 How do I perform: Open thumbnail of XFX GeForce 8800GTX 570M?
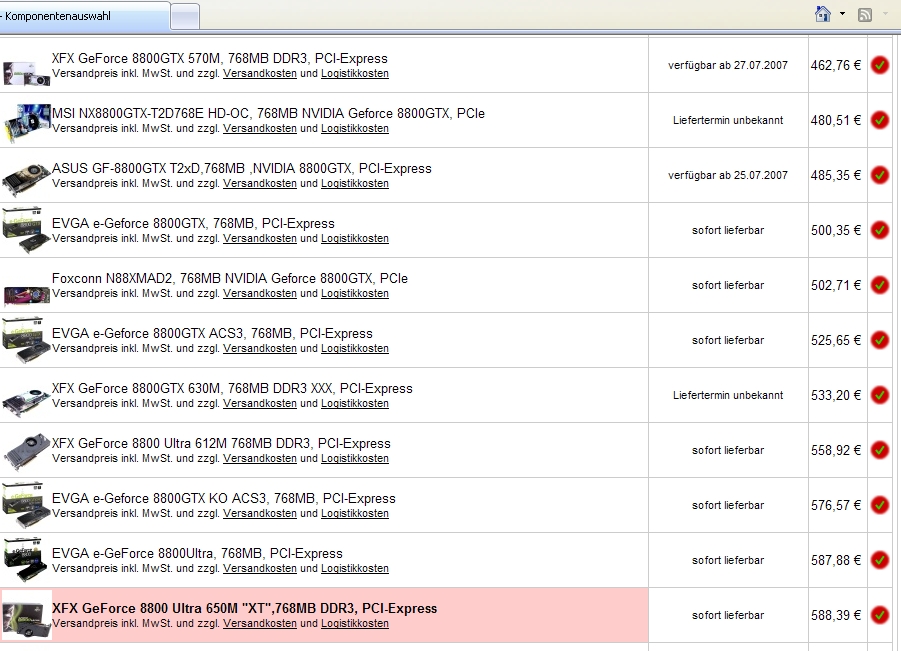pos(26,72)
